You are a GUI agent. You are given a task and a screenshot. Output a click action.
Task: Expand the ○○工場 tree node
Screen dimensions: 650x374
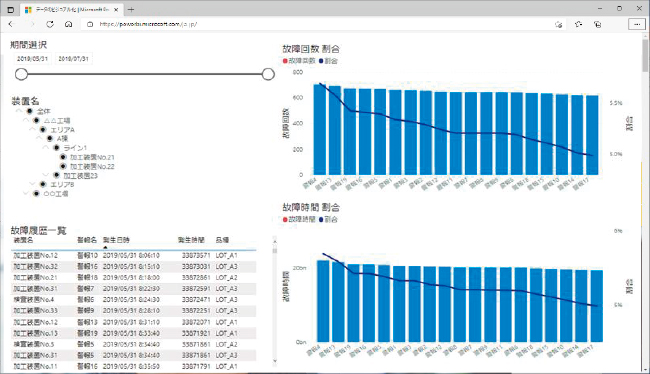click(26, 193)
